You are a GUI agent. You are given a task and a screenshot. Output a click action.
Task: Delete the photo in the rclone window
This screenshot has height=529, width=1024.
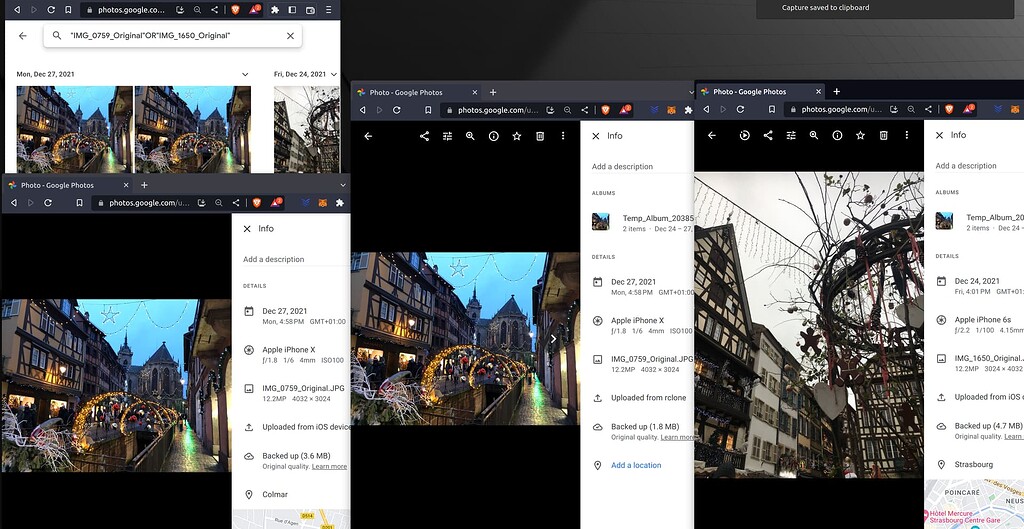pyautogui.click(x=540, y=136)
